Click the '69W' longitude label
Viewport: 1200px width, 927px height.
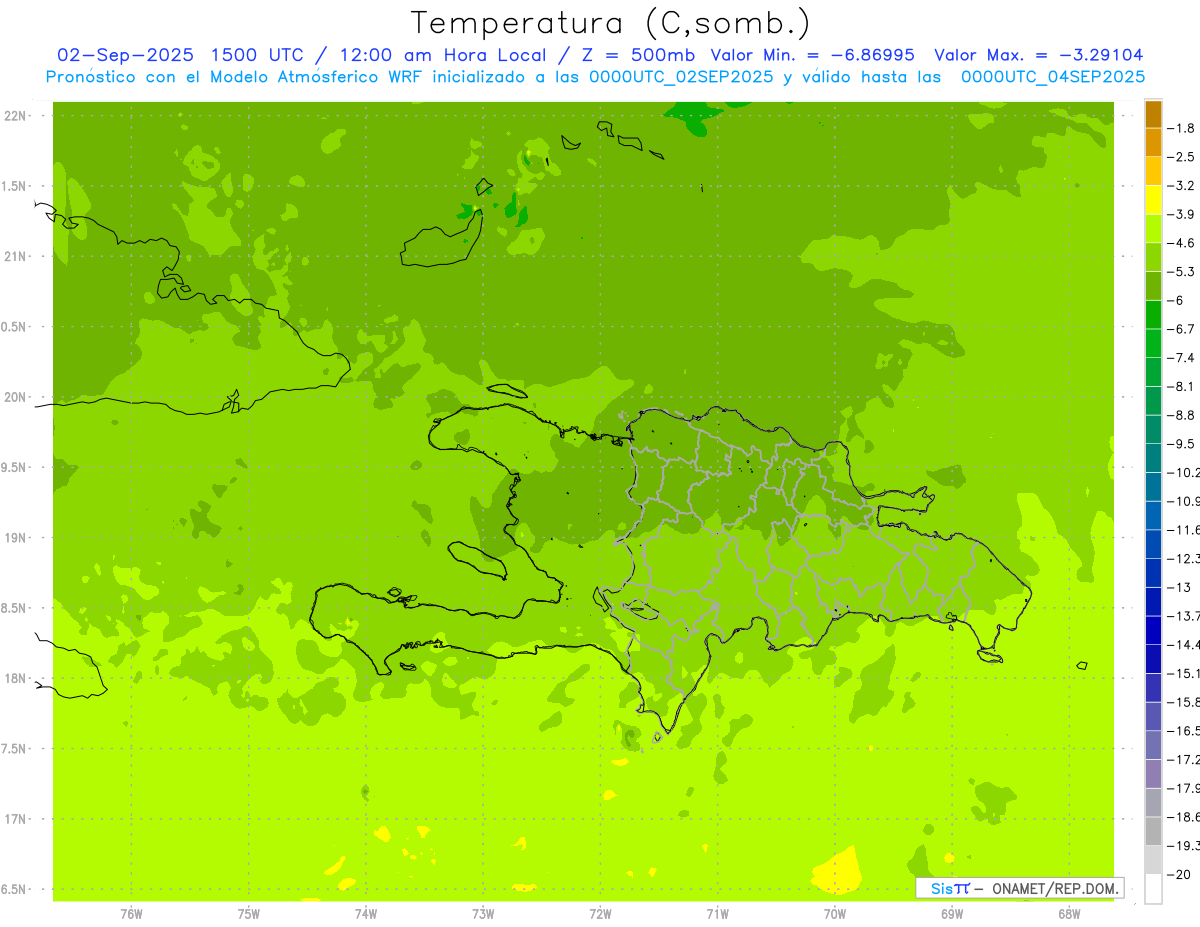tap(952, 913)
